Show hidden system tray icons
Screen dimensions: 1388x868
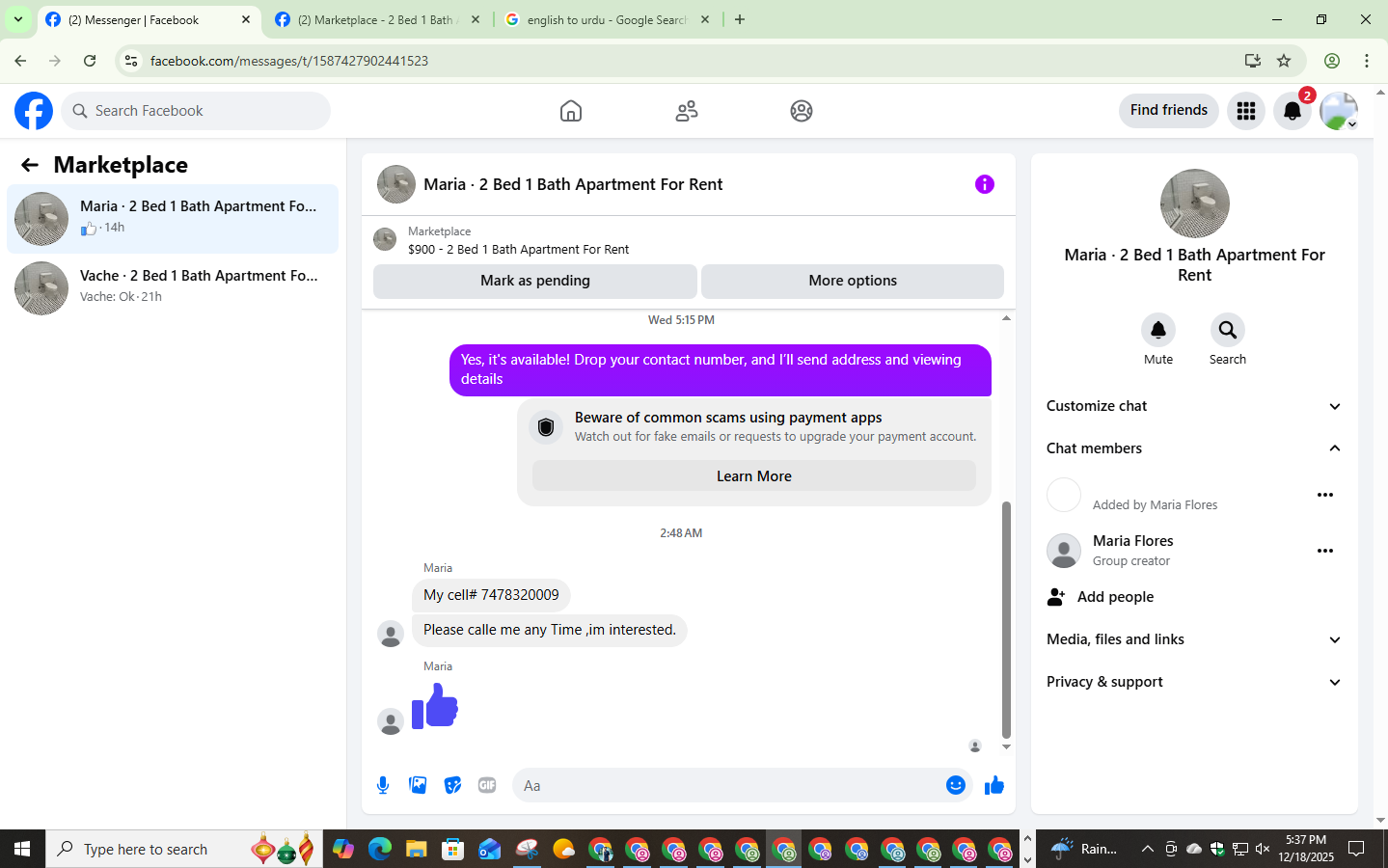(x=1147, y=849)
